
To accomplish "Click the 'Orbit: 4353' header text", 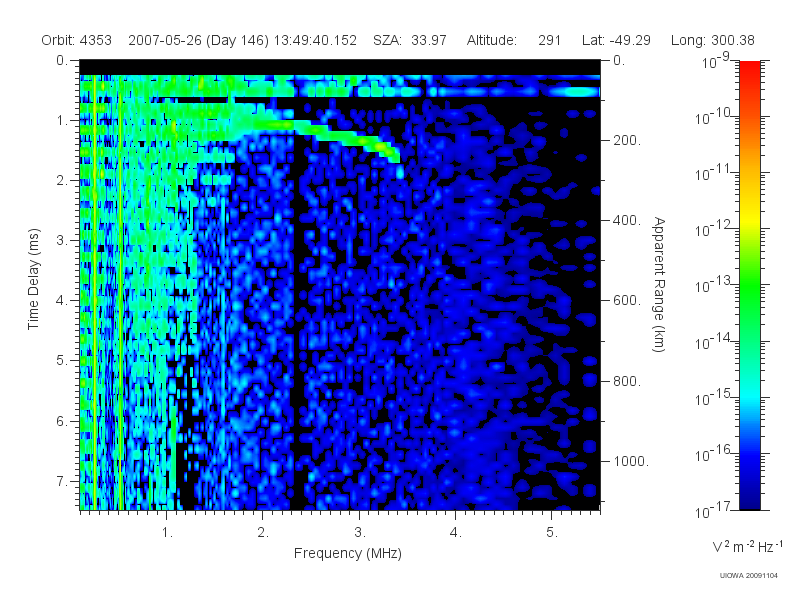I will [77, 40].
